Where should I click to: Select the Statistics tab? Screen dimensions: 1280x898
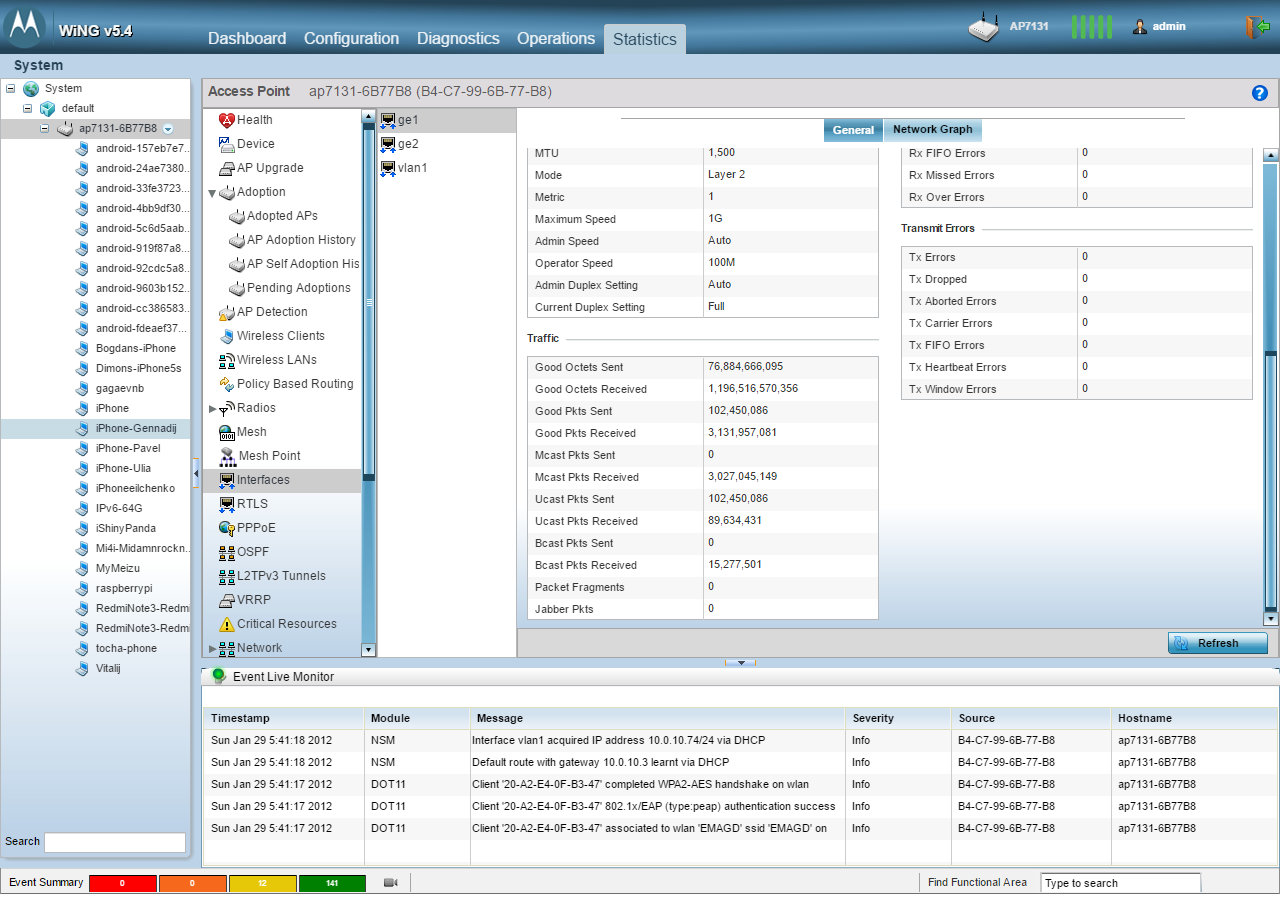(x=645, y=39)
